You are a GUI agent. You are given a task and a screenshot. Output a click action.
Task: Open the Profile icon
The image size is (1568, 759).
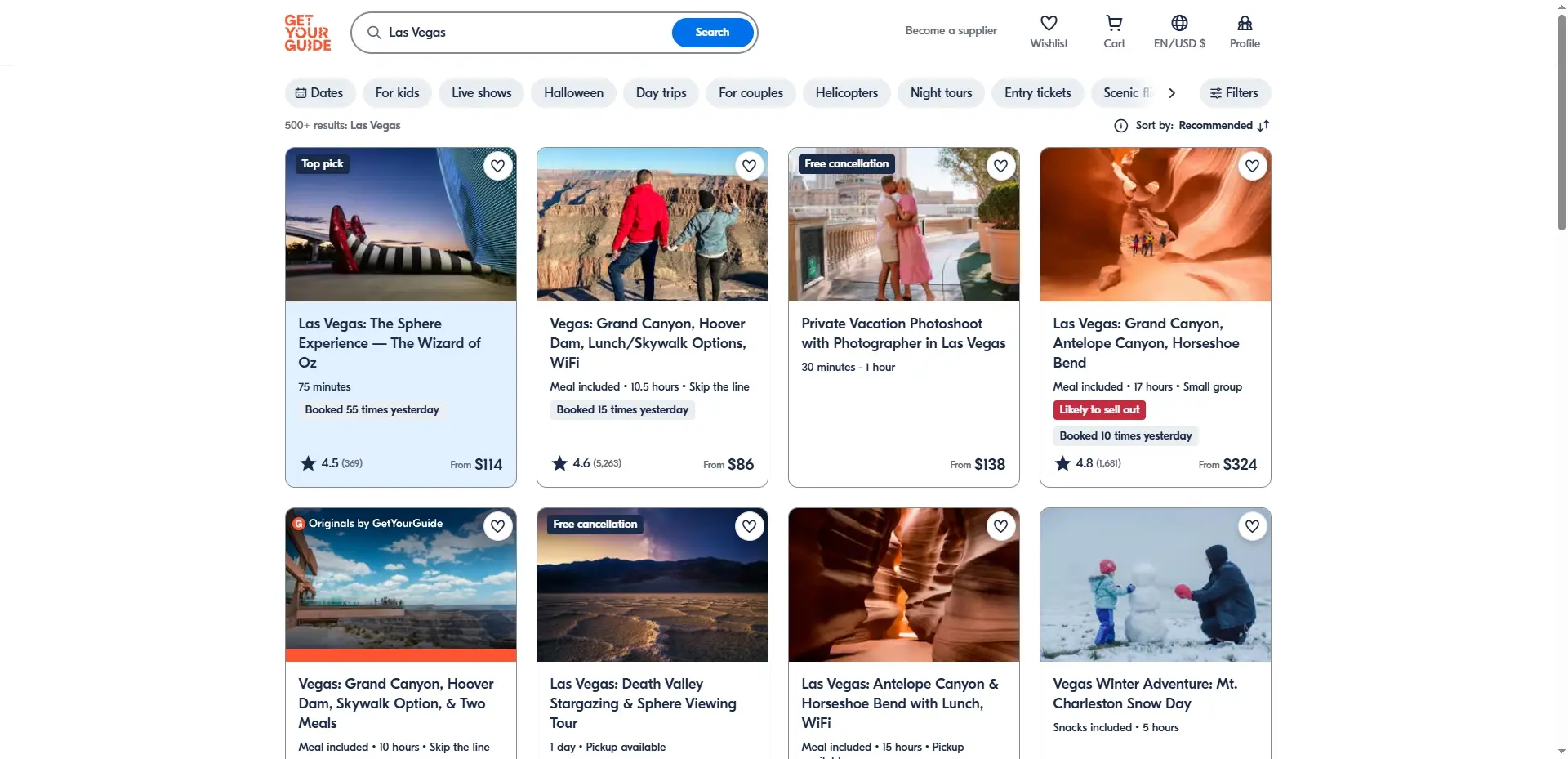tap(1245, 23)
